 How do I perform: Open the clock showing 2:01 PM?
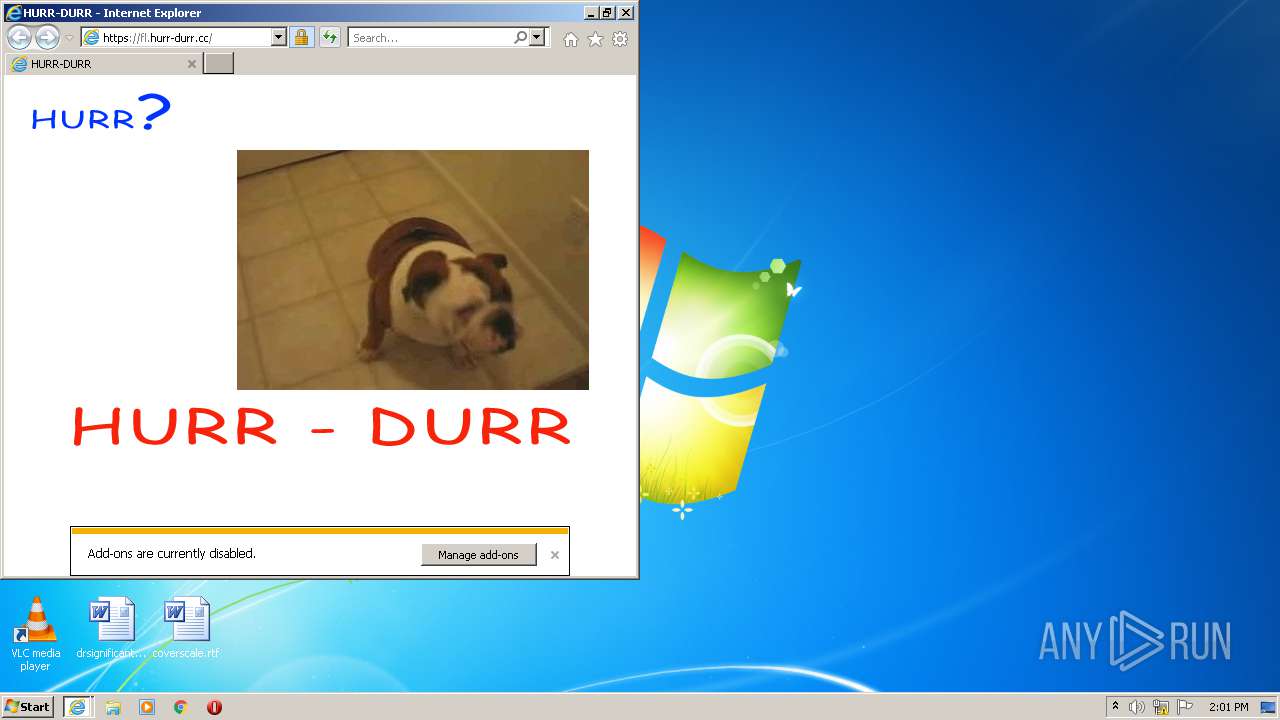[1228, 707]
